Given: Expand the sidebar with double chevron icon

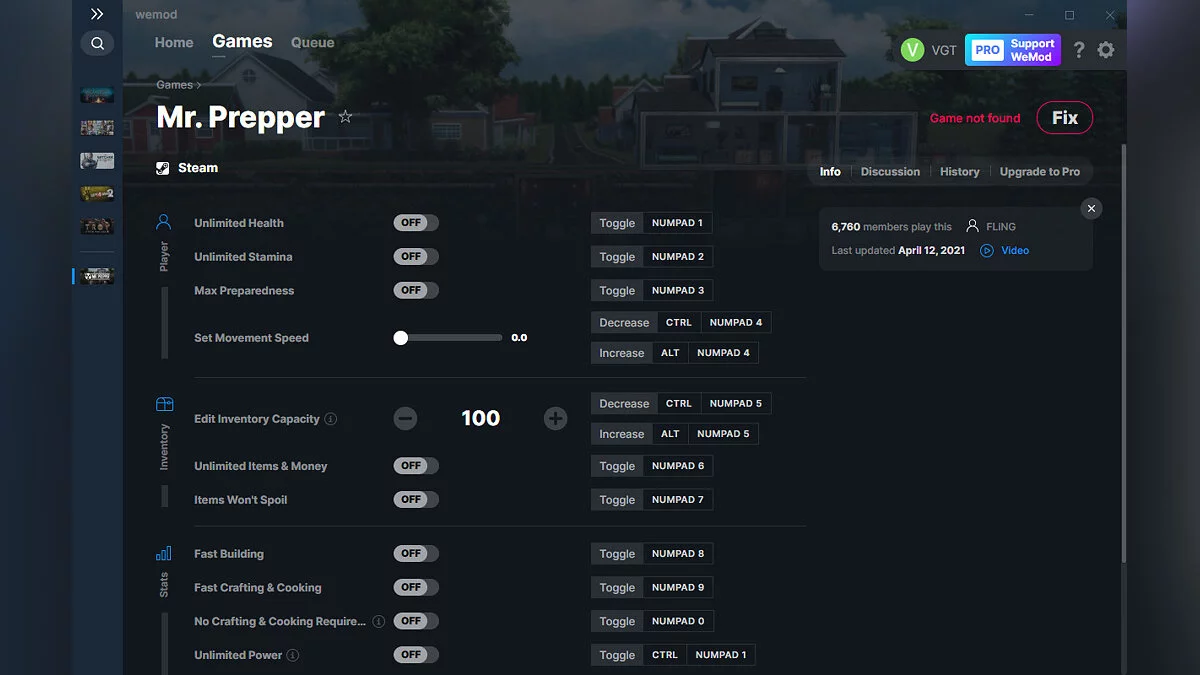Looking at the screenshot, I should point(97,14).
